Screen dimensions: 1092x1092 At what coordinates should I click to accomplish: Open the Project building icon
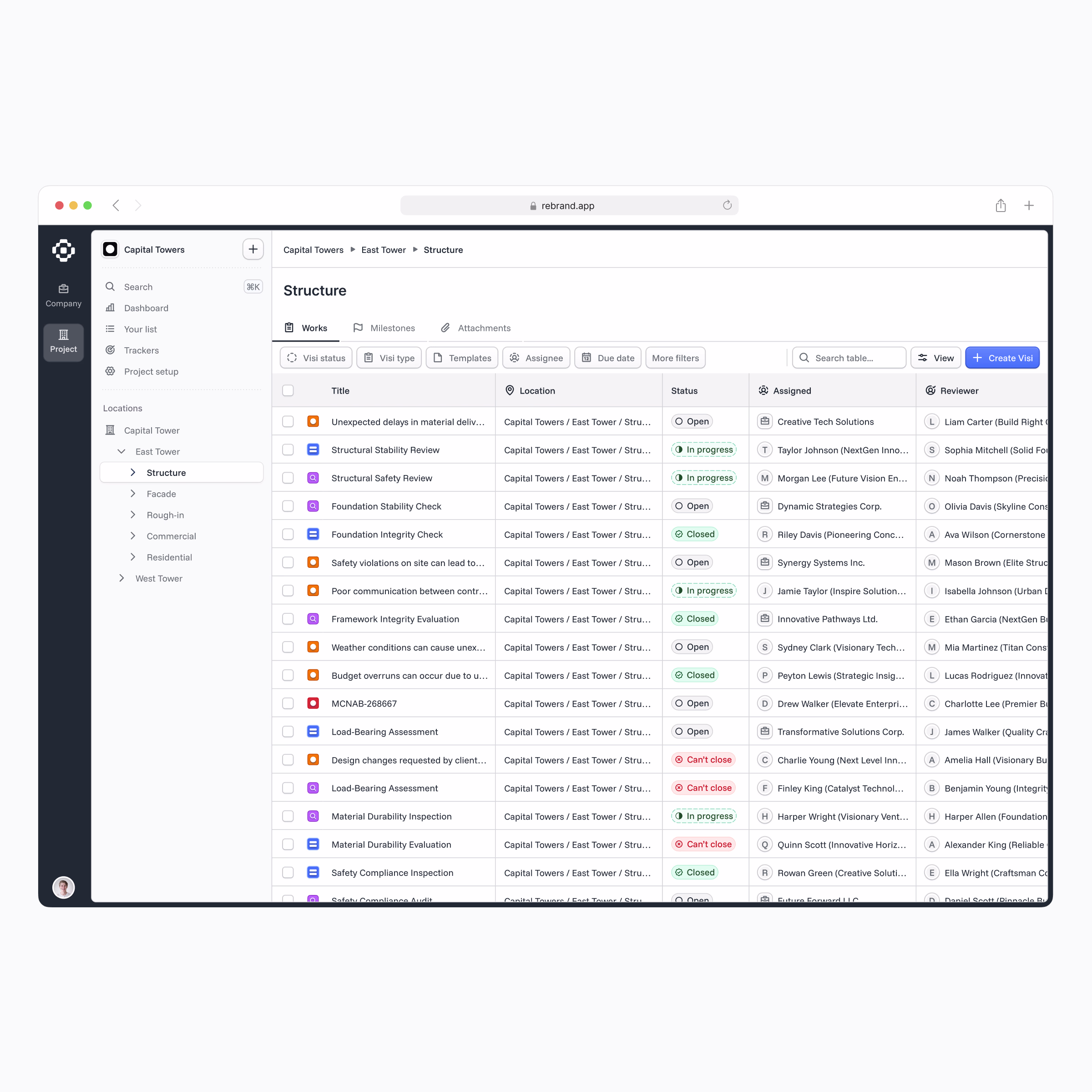click(x=63, y=334)
